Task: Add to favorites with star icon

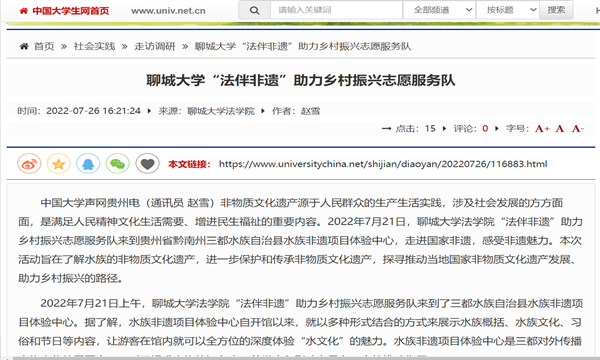Action: coord(59,164)
